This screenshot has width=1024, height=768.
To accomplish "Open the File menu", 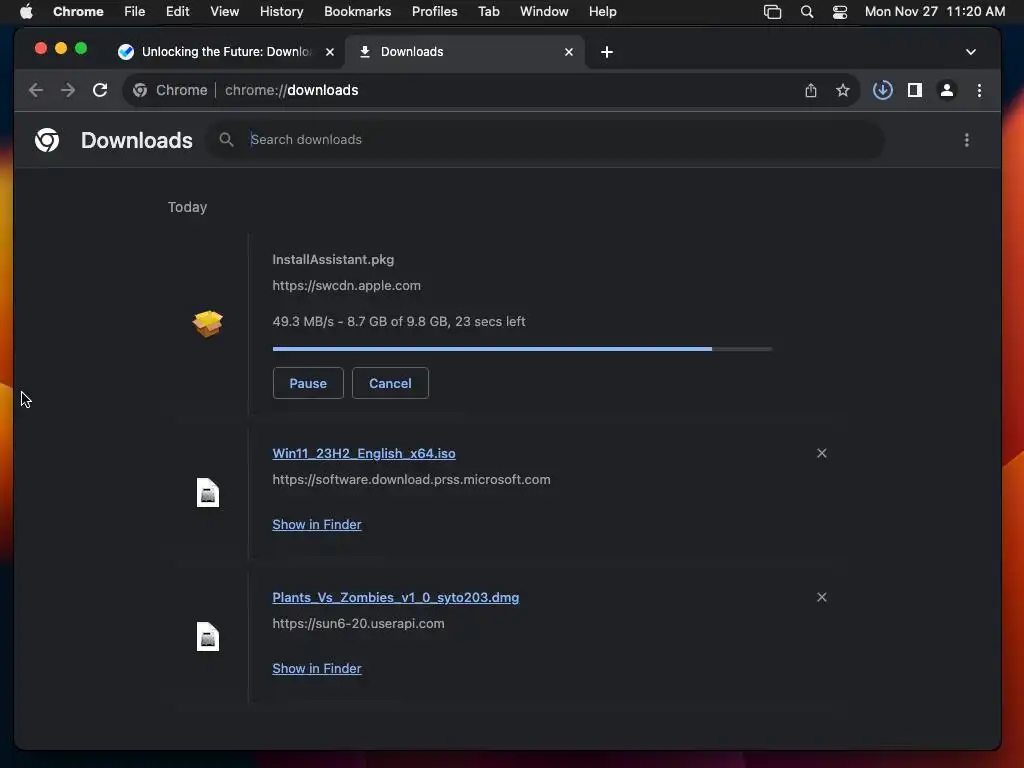I will [x=135, y=12].
